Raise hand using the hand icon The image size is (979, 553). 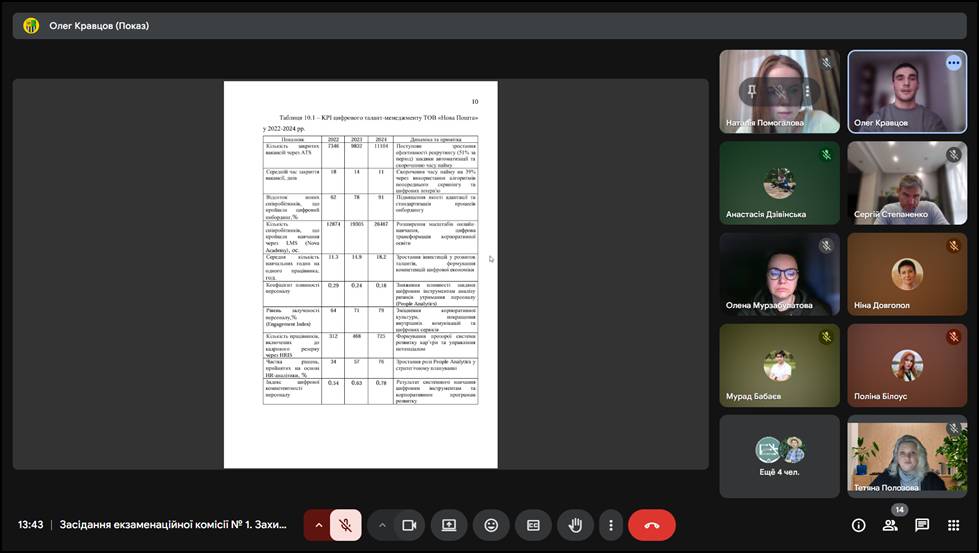point(575,525)
